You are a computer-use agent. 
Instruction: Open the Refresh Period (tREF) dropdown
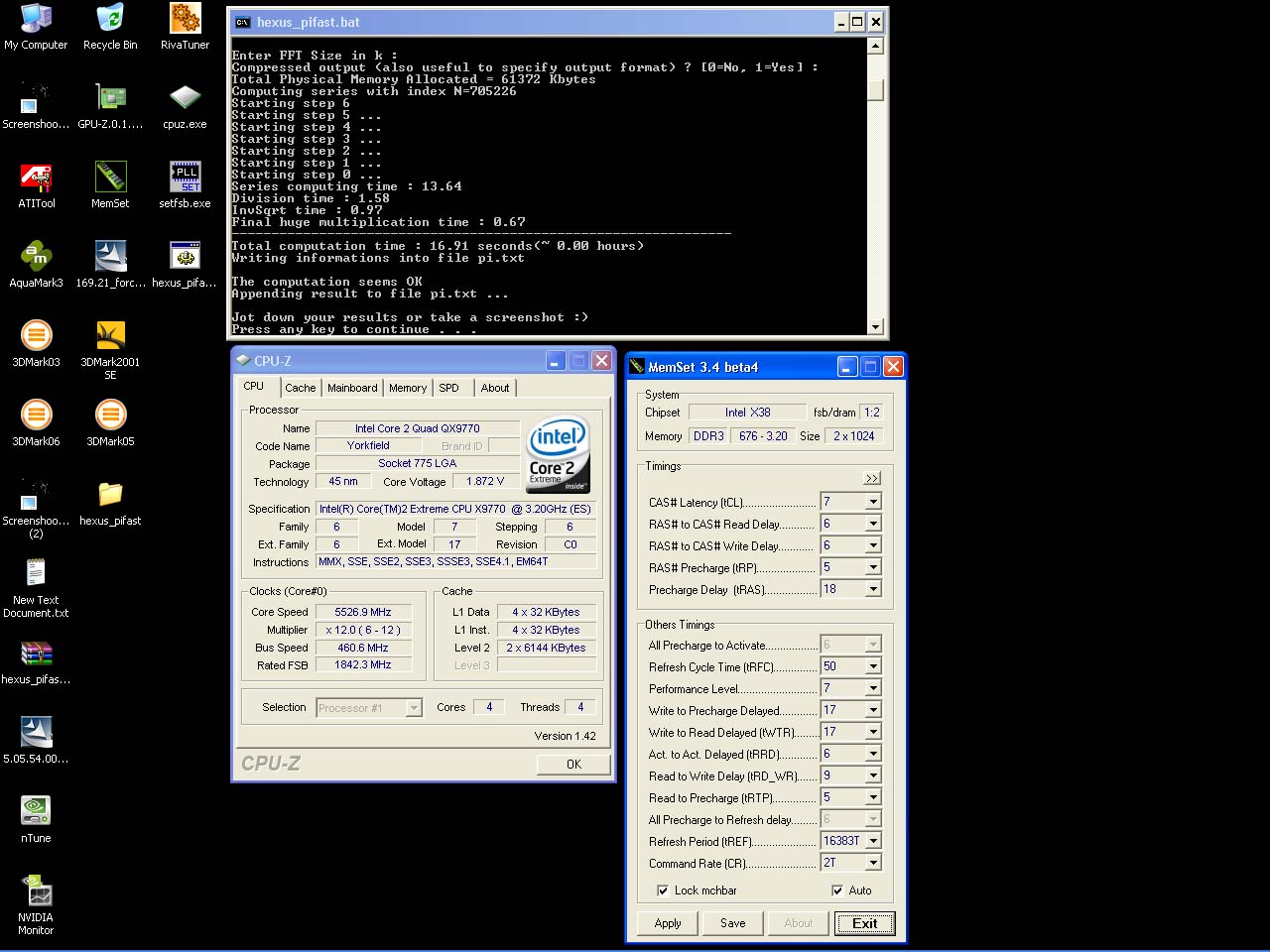[873, 841]
